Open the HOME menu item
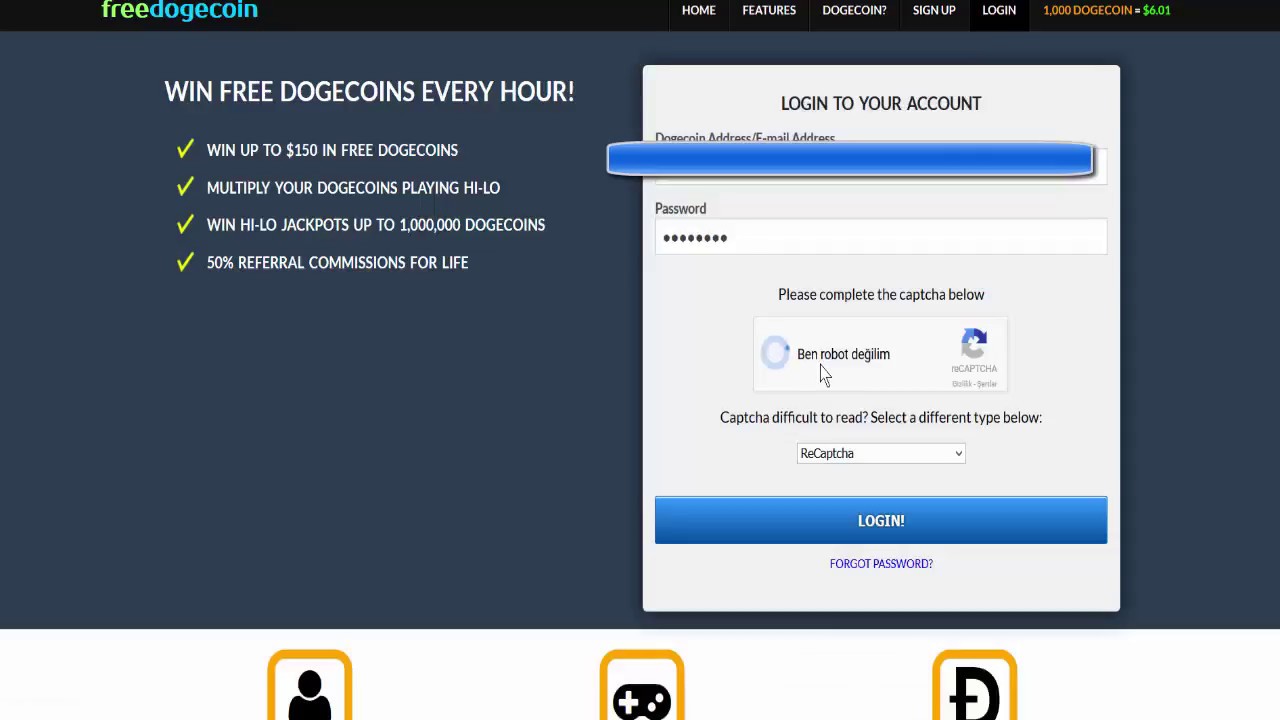This screenshot has height=720, width=1280. (699, 10)
